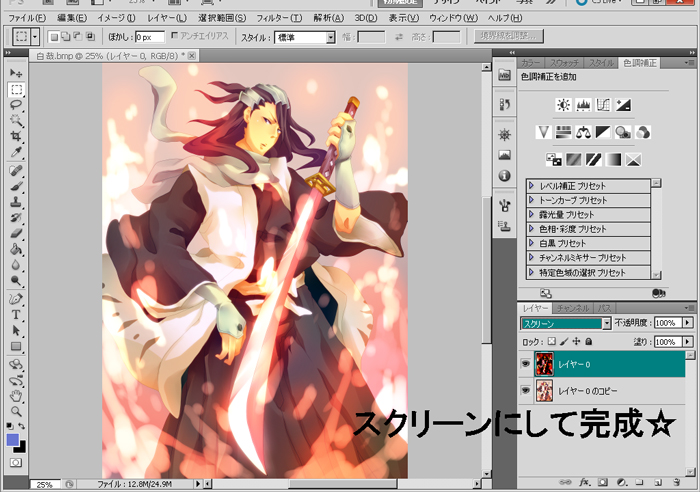Click the ぼかし feather input field
700x492 pixels.
click(150, 37)
